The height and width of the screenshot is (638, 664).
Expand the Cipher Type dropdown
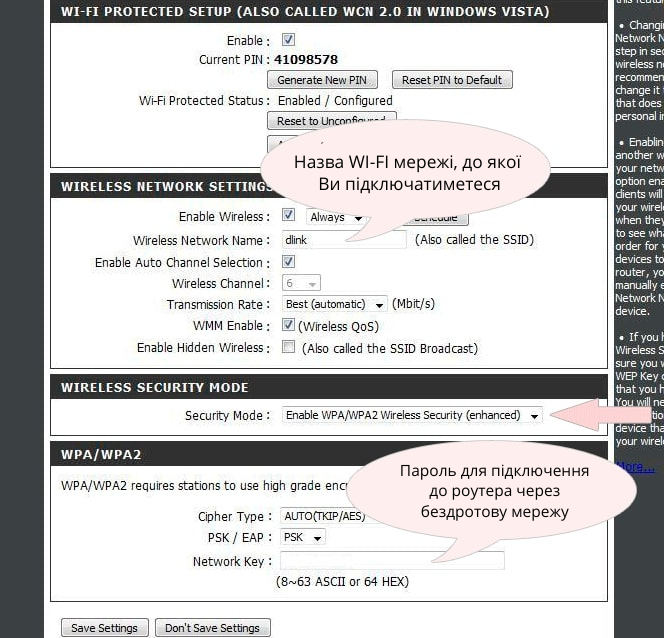pyautogui.click(x=322, y=516)
